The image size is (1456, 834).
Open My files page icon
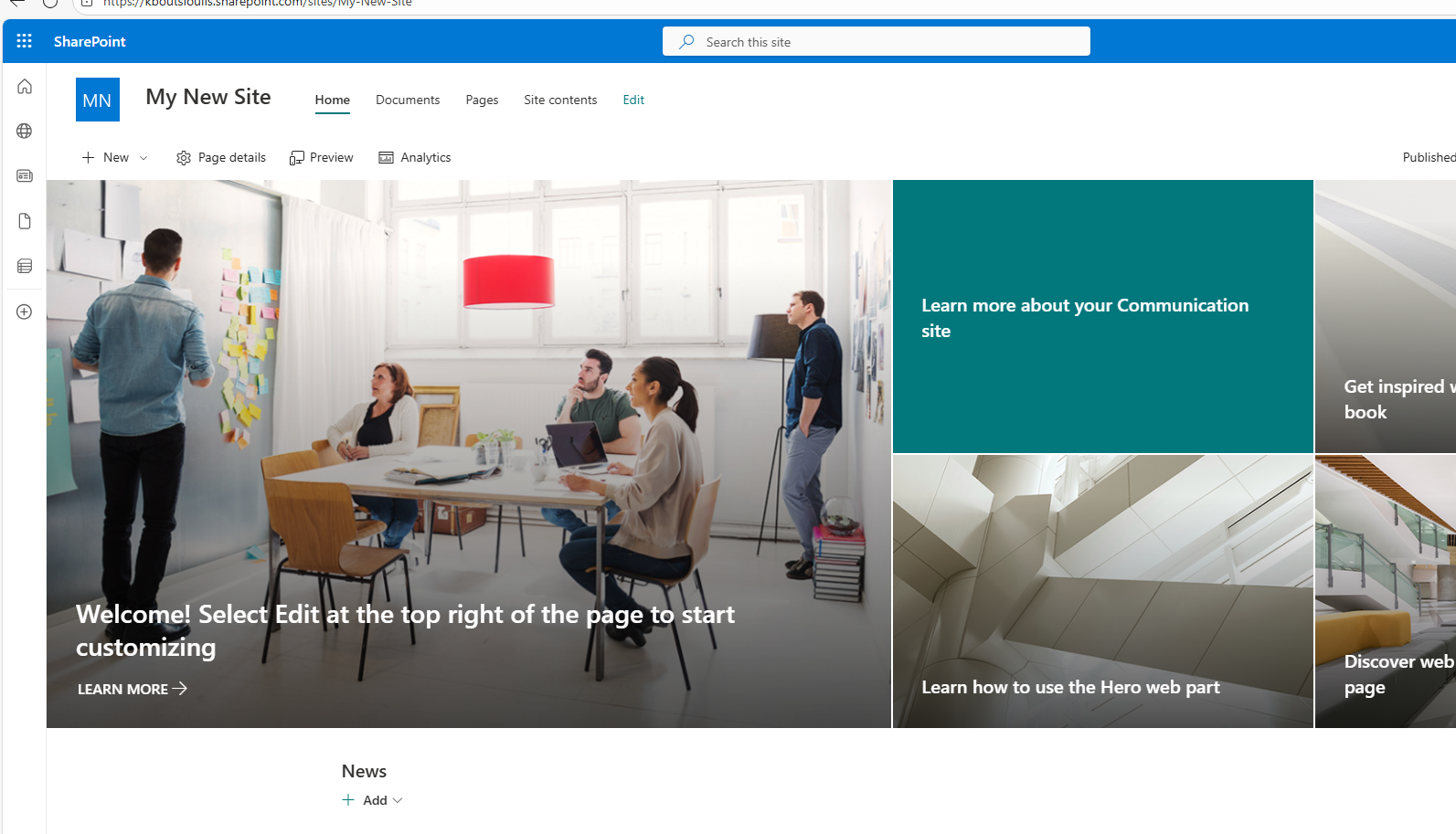coord(25,221)
